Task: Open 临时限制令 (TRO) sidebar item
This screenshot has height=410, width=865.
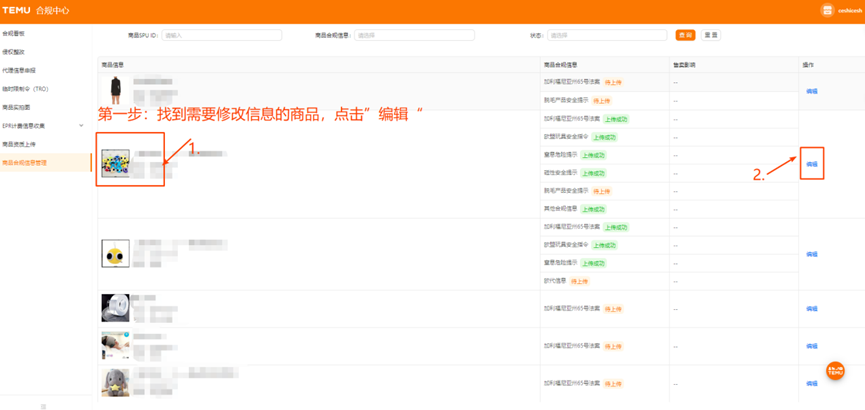Action: click(x=25, y=89)
